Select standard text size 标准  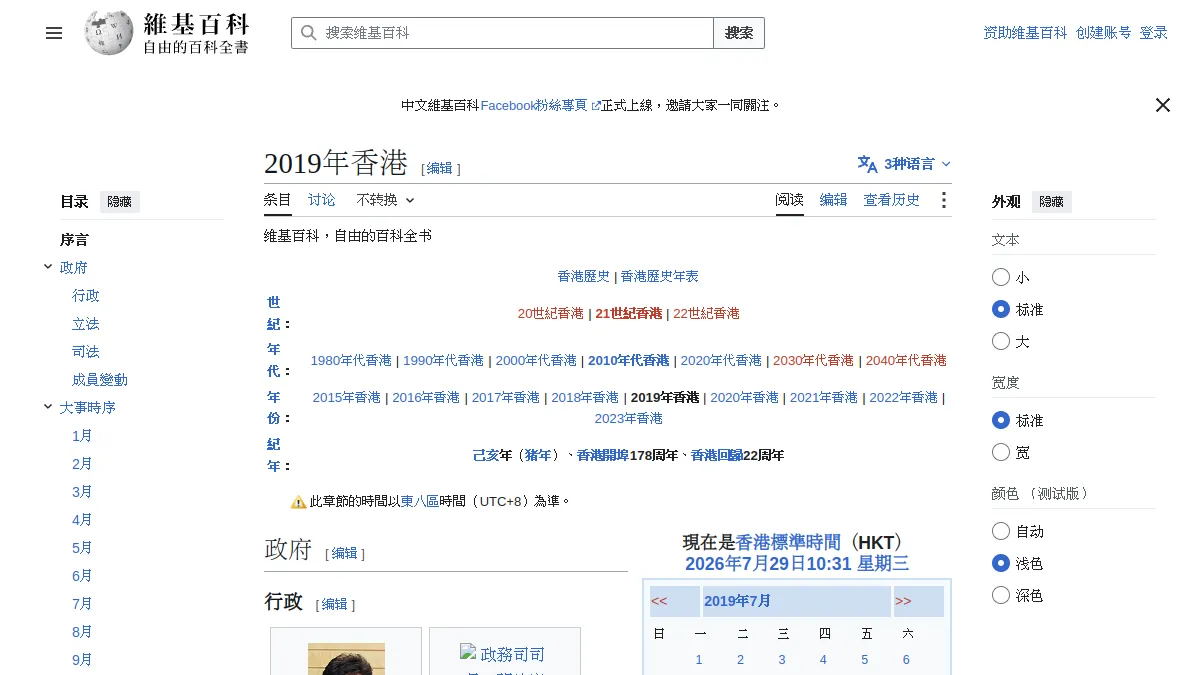tap(1001, 309)
